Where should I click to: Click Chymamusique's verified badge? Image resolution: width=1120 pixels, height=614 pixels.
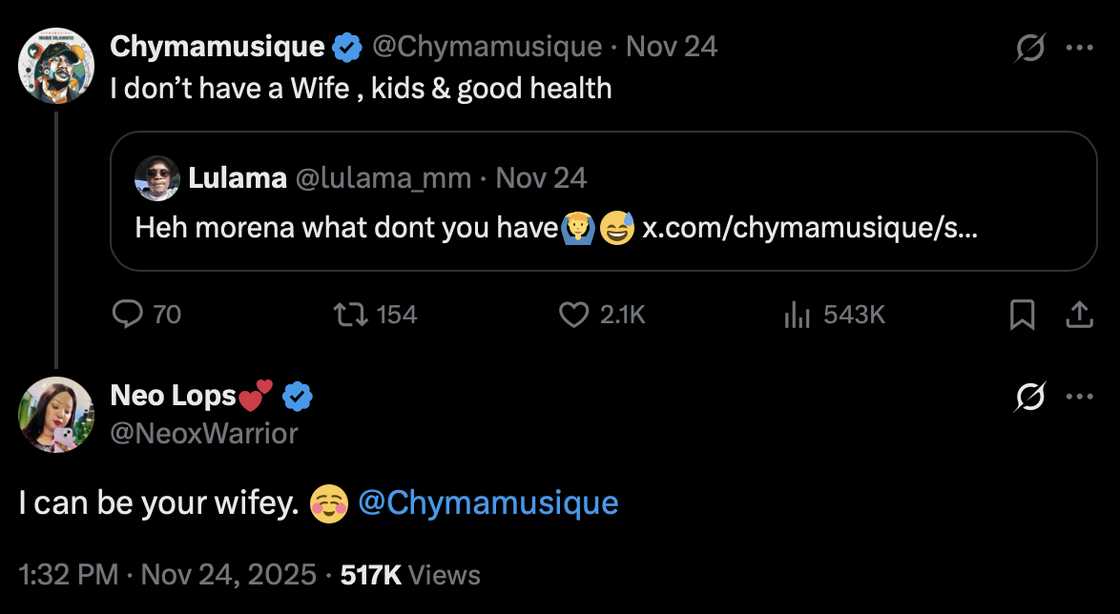click(346, 45)
